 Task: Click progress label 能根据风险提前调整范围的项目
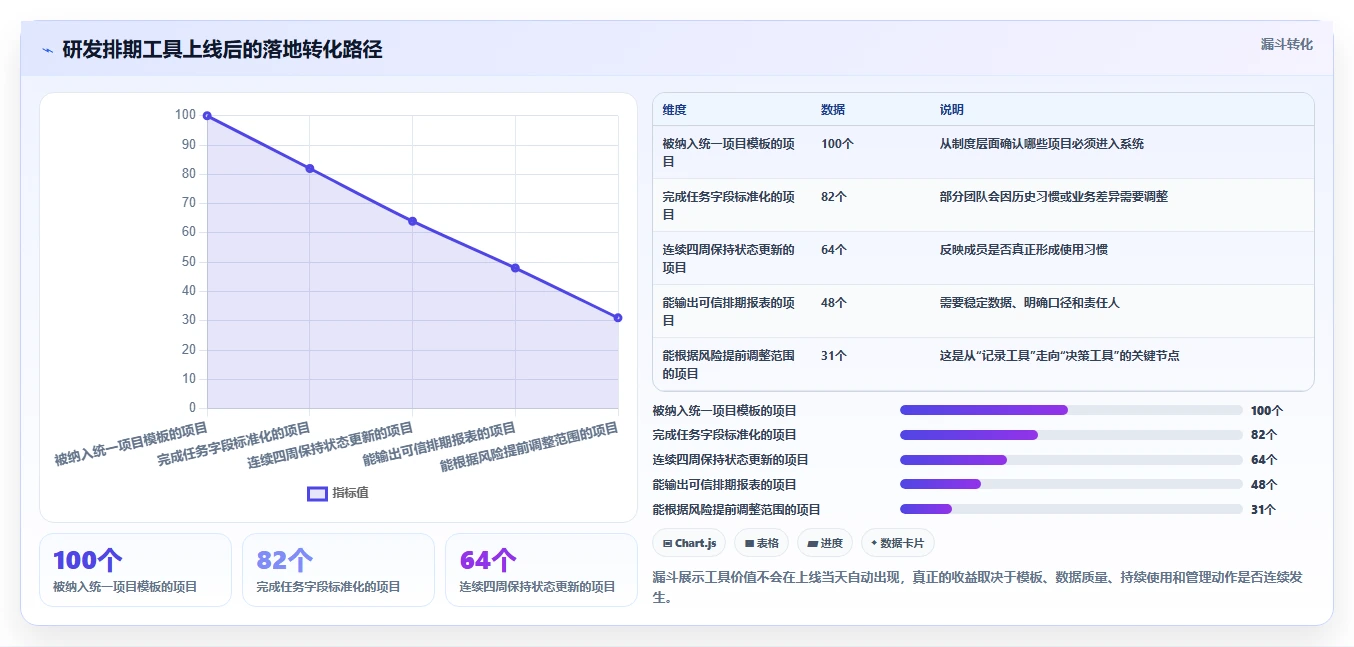click(736, 510)
